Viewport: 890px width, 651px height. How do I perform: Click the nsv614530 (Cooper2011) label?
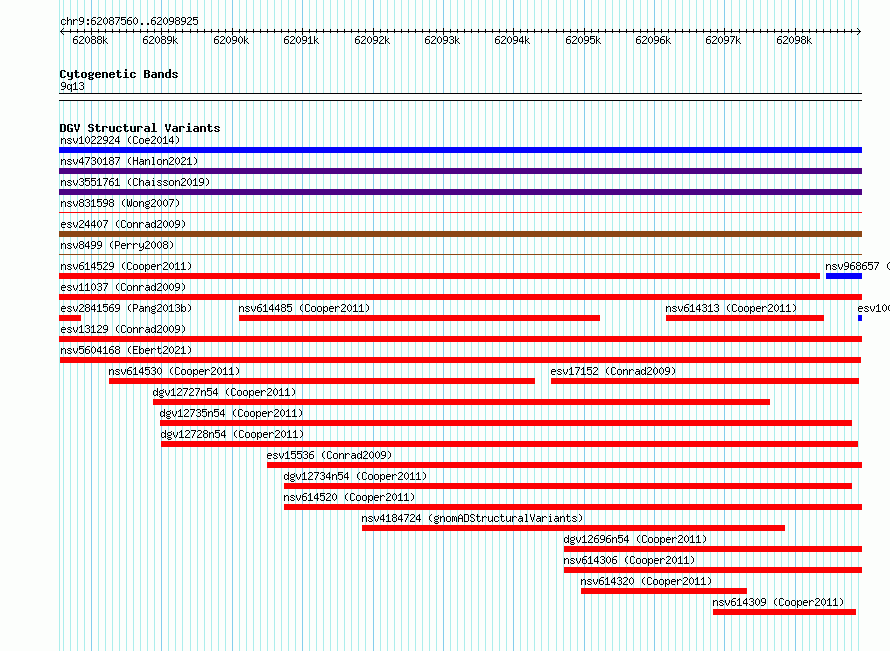click(174, 371)
